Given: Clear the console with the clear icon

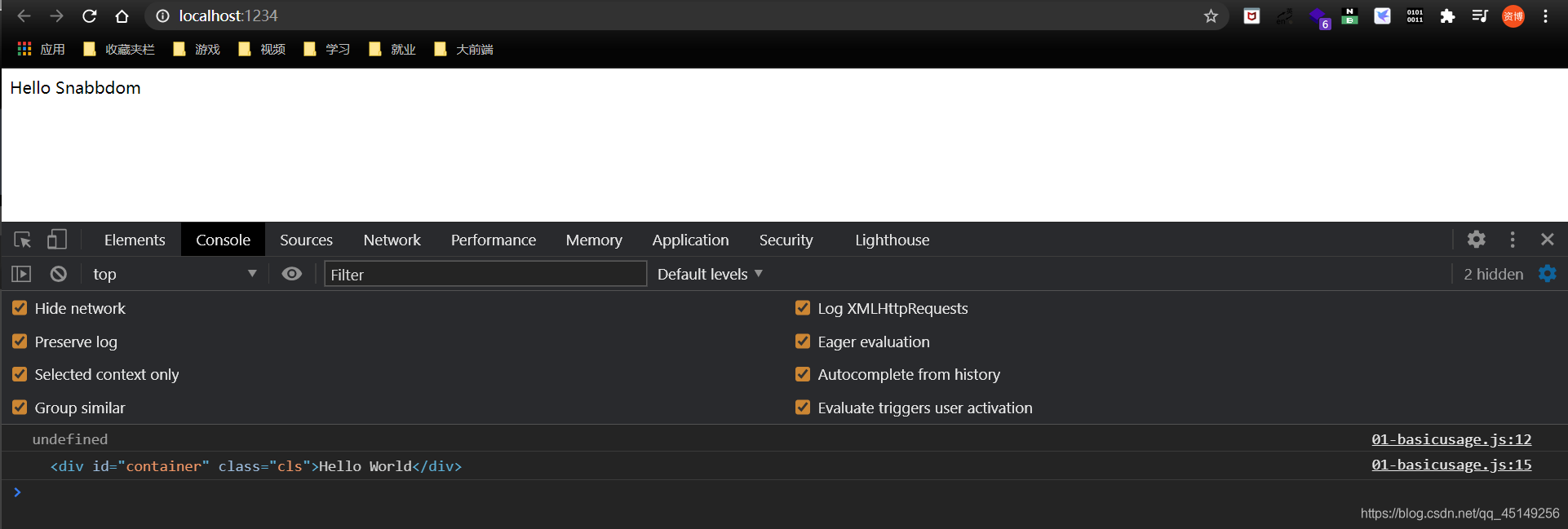Looking at the screenshot, I should pos(59,274).
